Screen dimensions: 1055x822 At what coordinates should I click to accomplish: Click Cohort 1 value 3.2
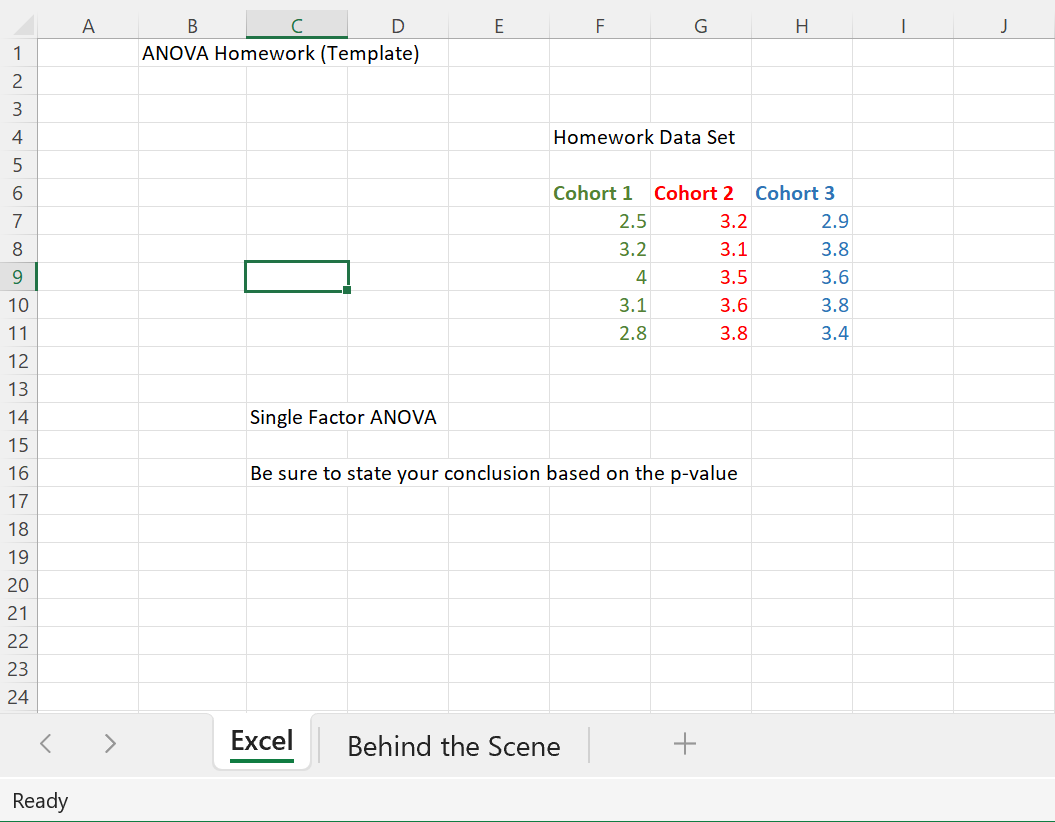tap(599, 249)
